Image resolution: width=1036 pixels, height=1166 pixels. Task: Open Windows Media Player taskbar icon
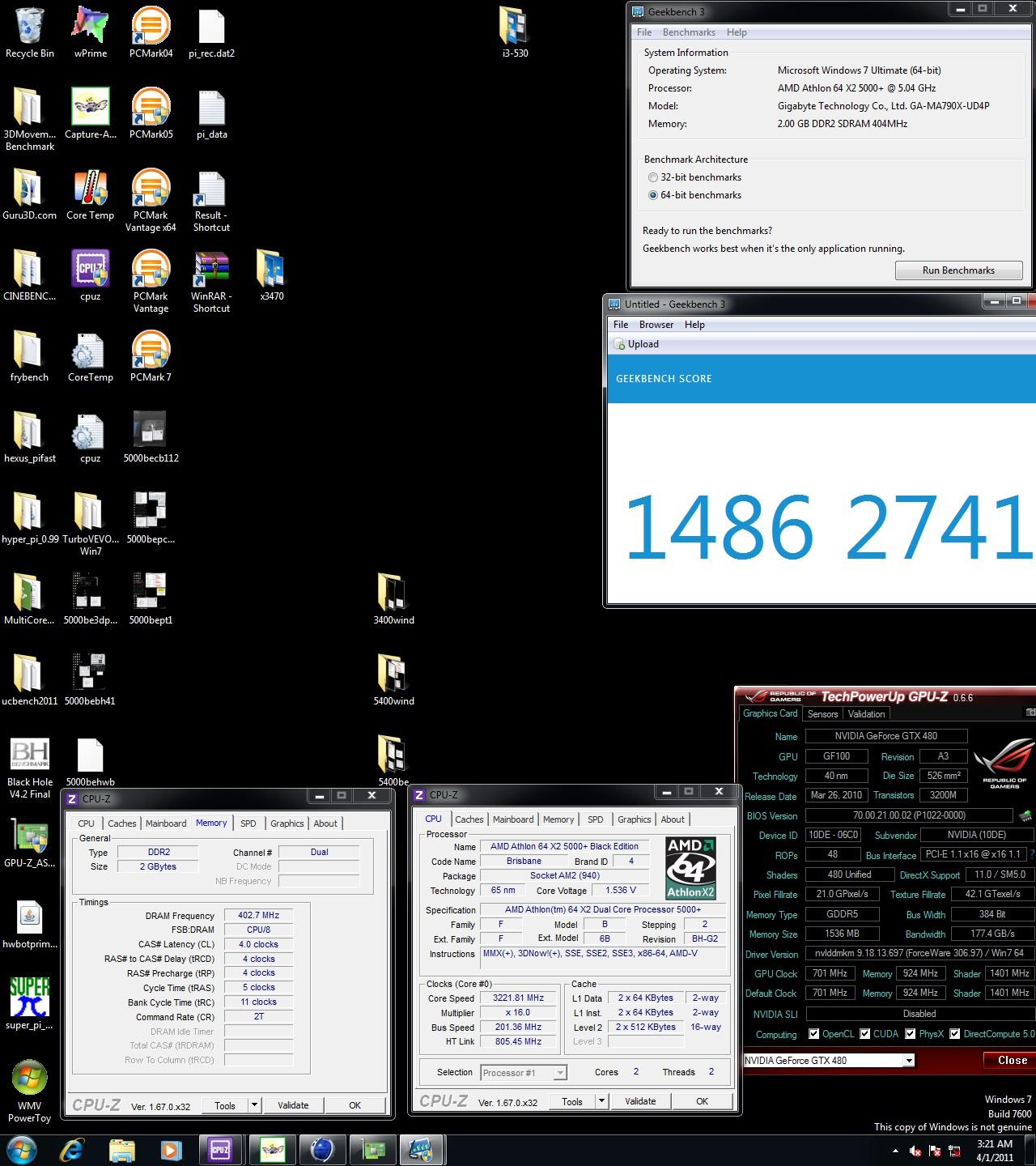tap(171, 1150)
